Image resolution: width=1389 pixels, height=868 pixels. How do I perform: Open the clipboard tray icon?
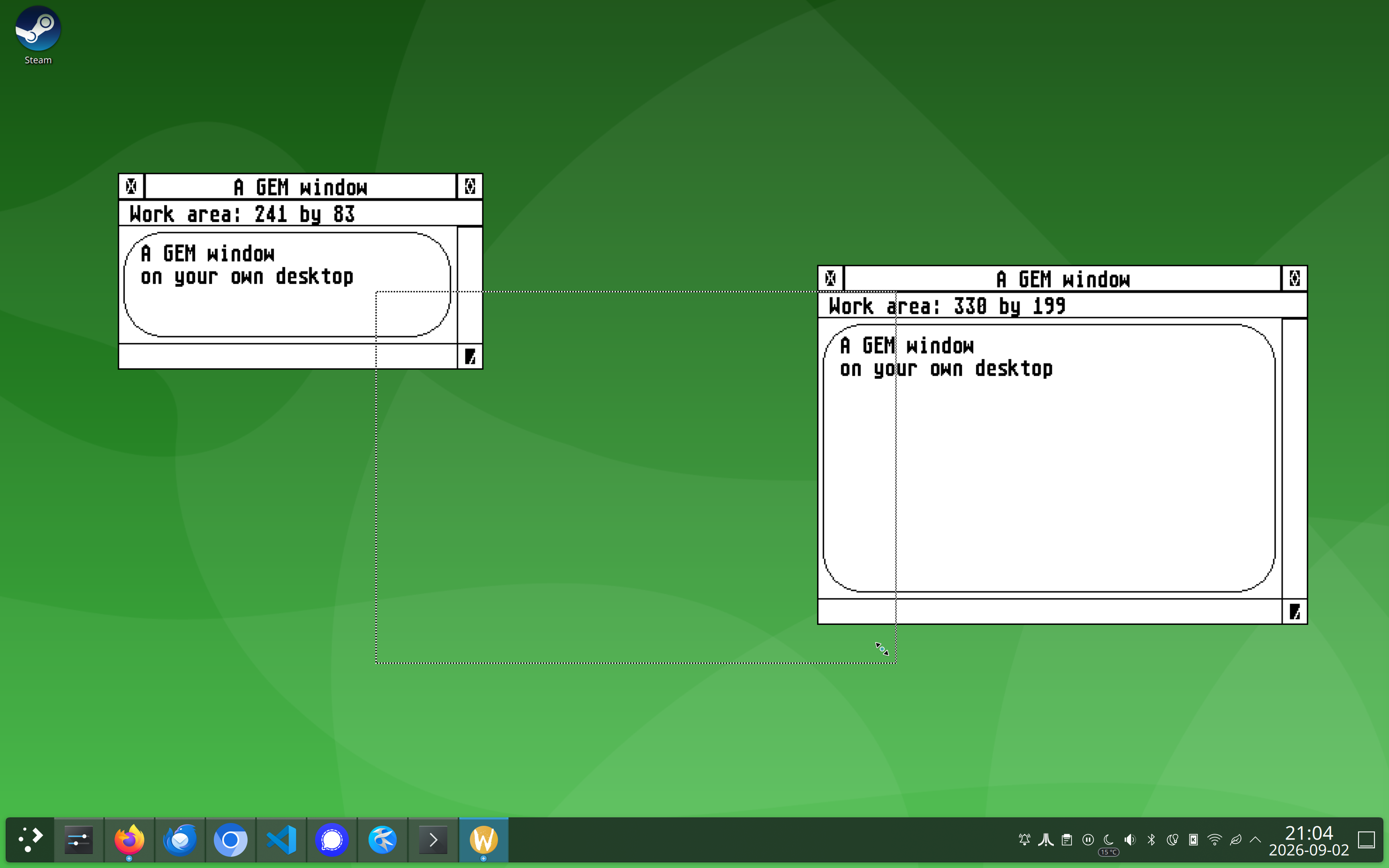1066,840
